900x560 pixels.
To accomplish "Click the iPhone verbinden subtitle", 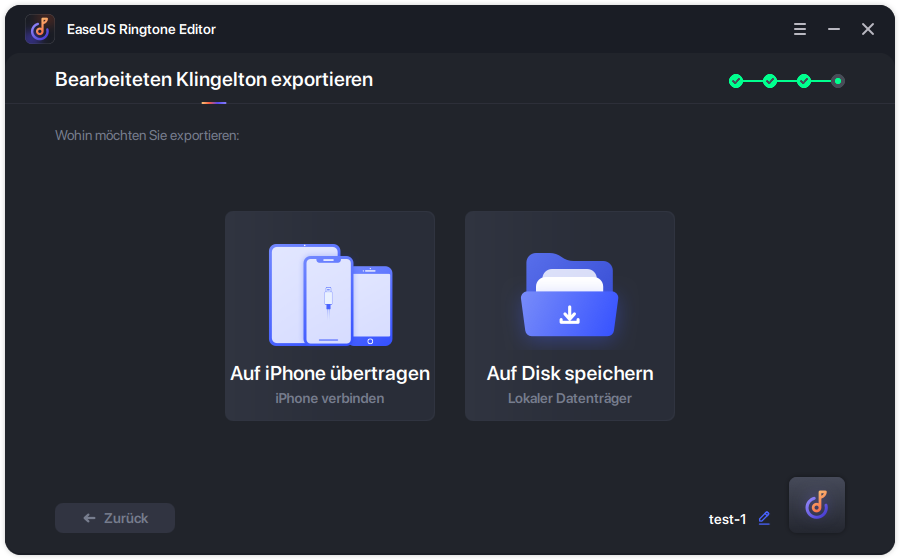I will pyautogui.click(x=330, y=398).
